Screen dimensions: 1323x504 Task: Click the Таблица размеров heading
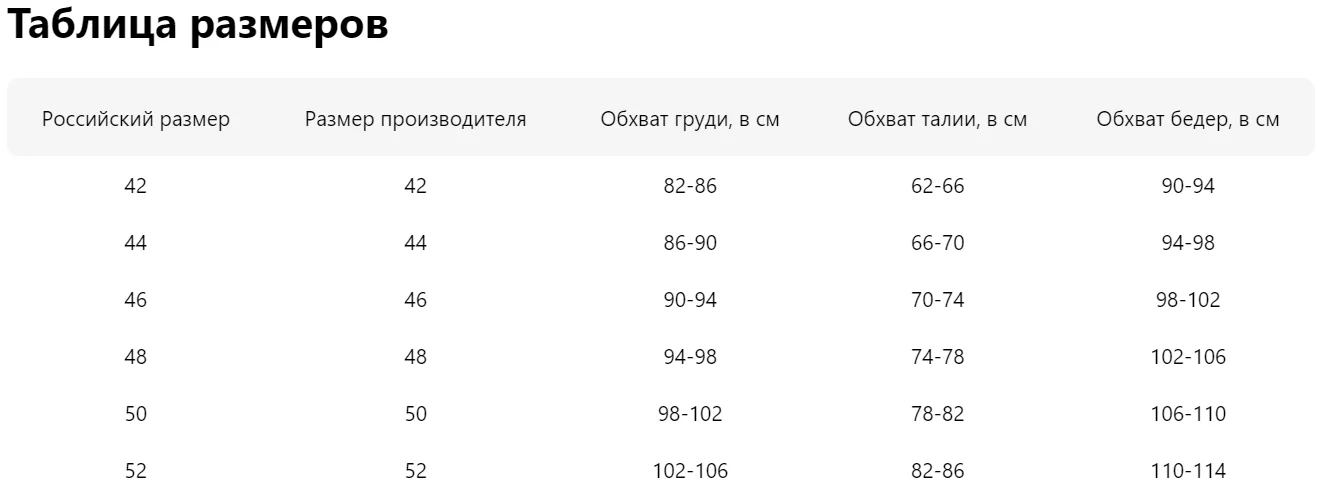click(198, 27)
